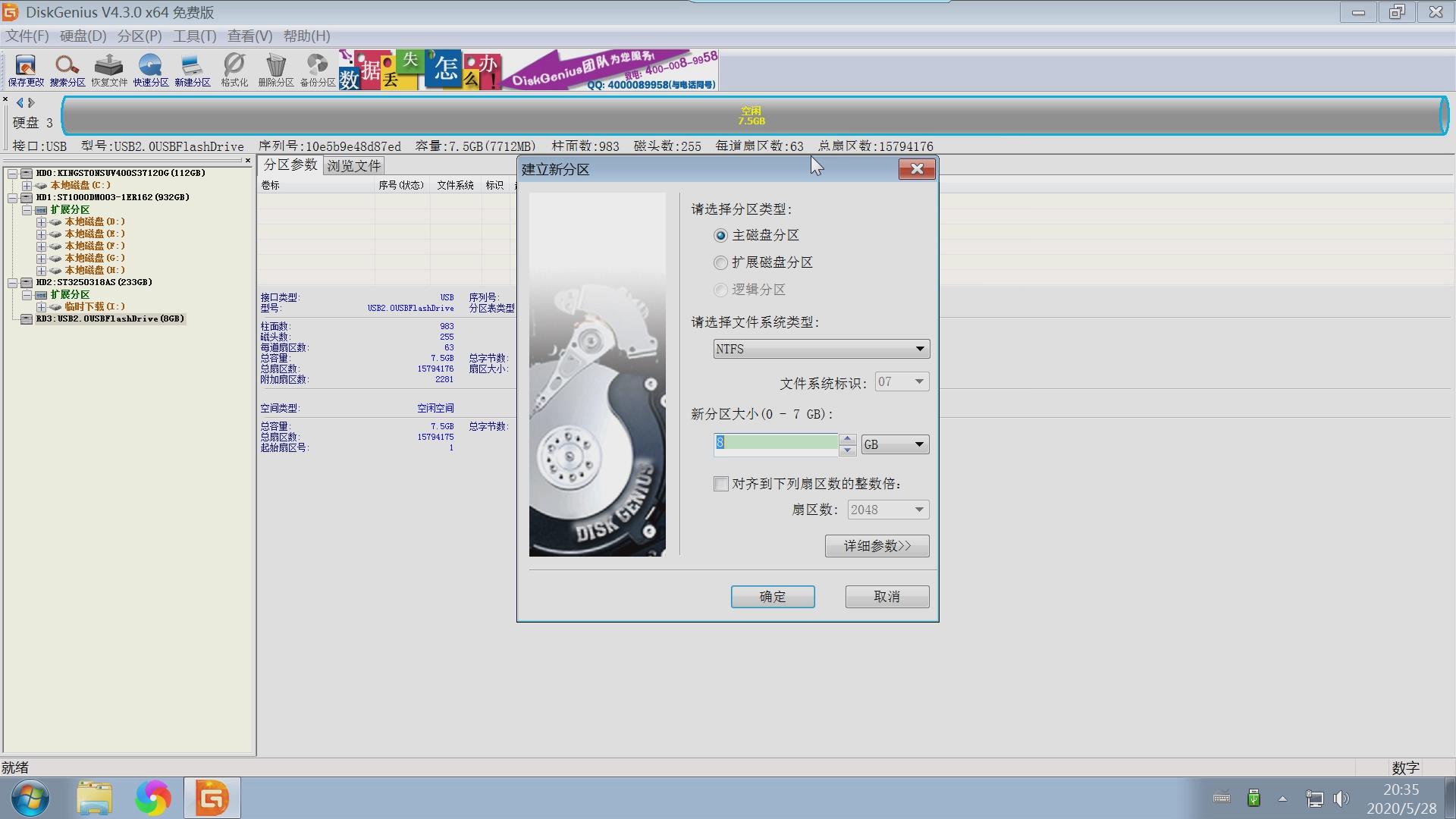
Task: Switch to the 浏览文件 tab
Action: (x=353, y=165)
